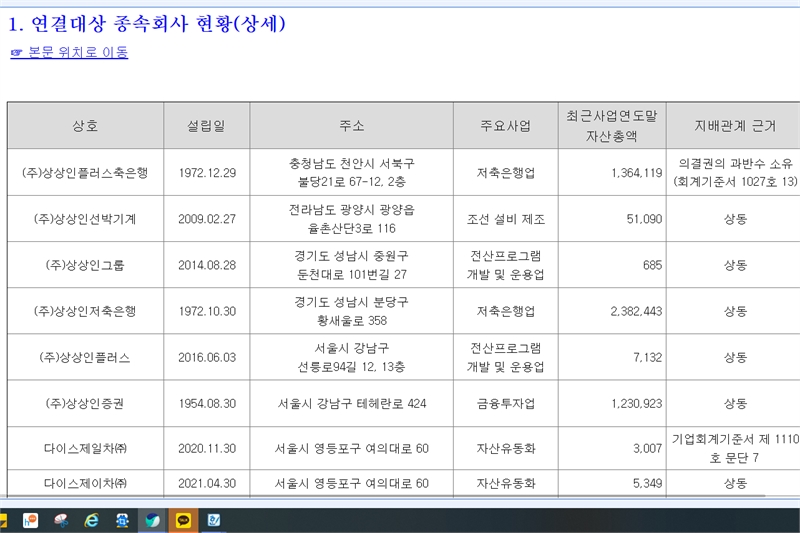This screenshot has height=533, width=800.
Task: Open KakaoTalk from the taskbar
Action: coord(183,520)
